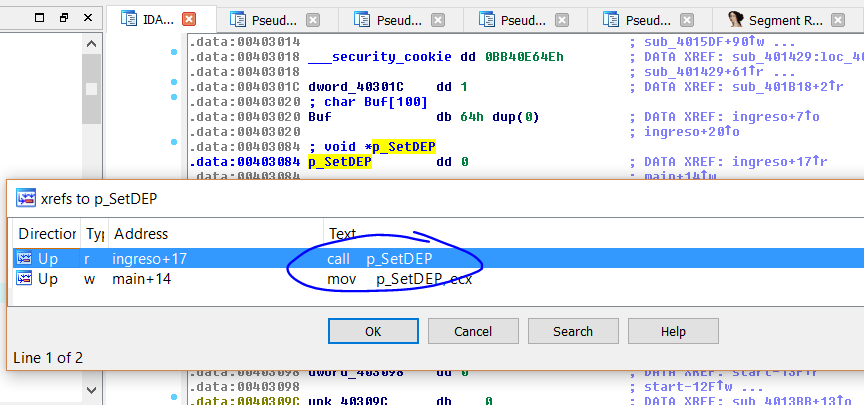Float the left panel using restore icon
The image size is (864, 405).
[x=63, y=18]
